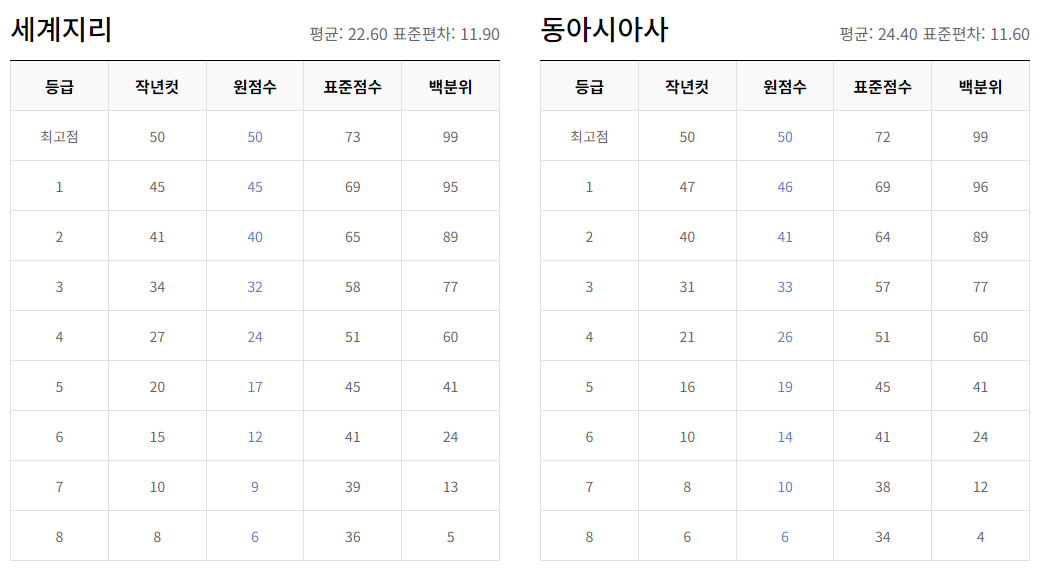Select 백분위 12 in 동아시아사 grade 7

pyautogui.click(x=980, y=487)
